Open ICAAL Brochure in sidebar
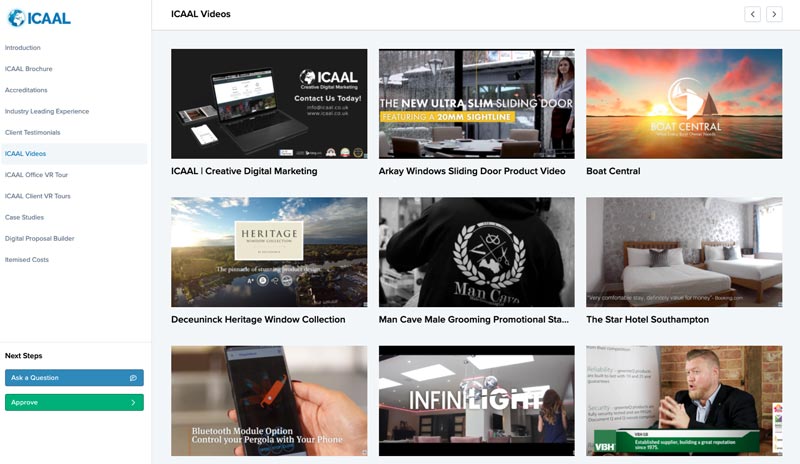Viewport: 800px width, 464px height. [x=29, y=69]
